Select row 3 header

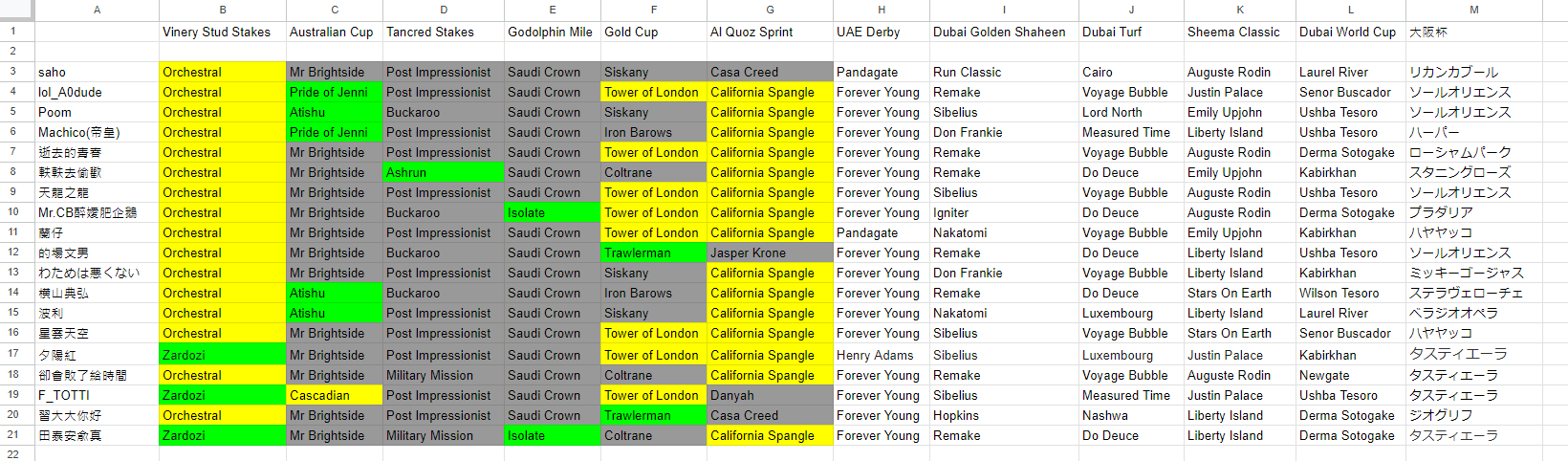click(13, 72)
